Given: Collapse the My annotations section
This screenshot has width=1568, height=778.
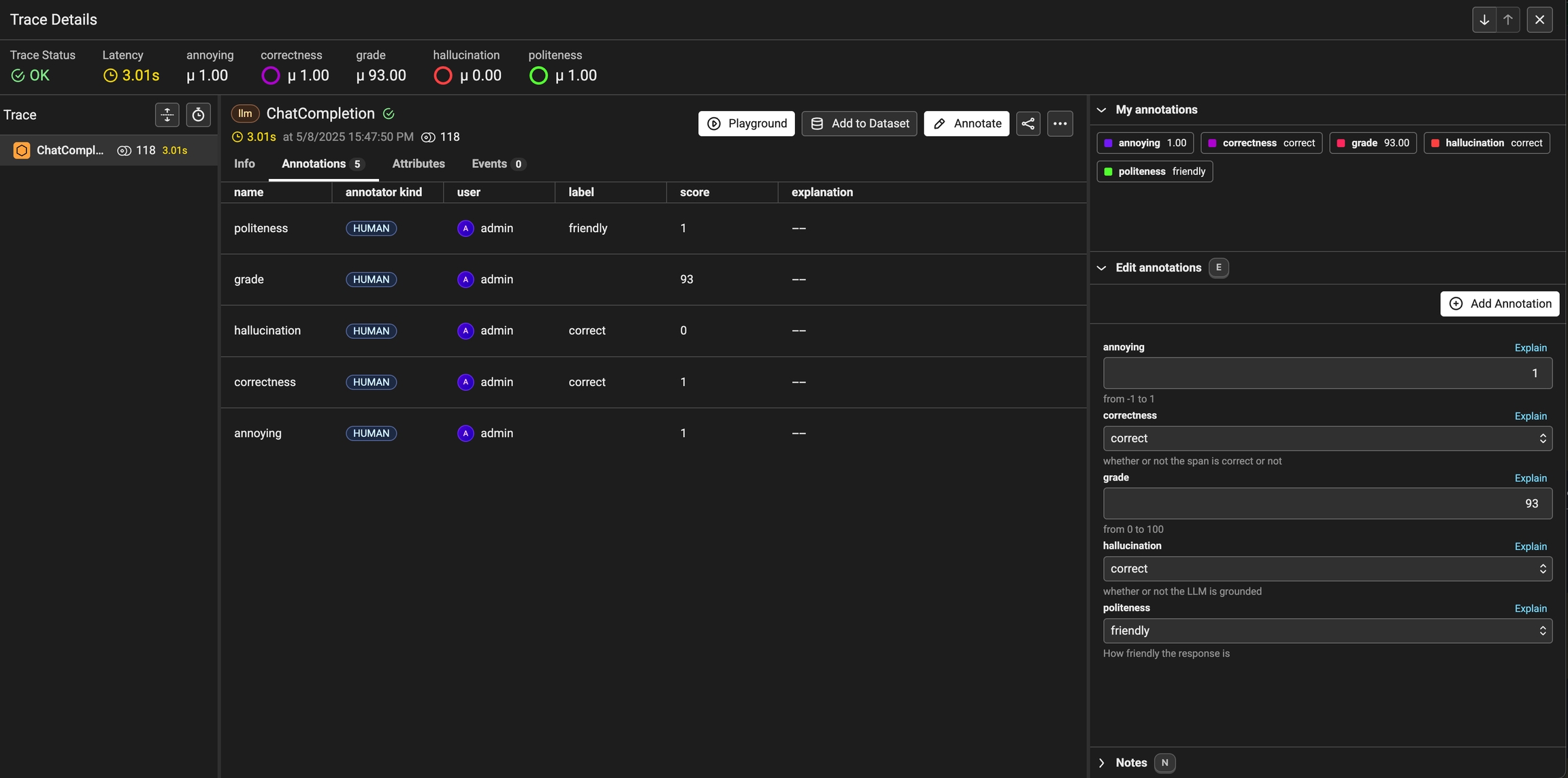Looking at the screenshot, I should 1101,110.
